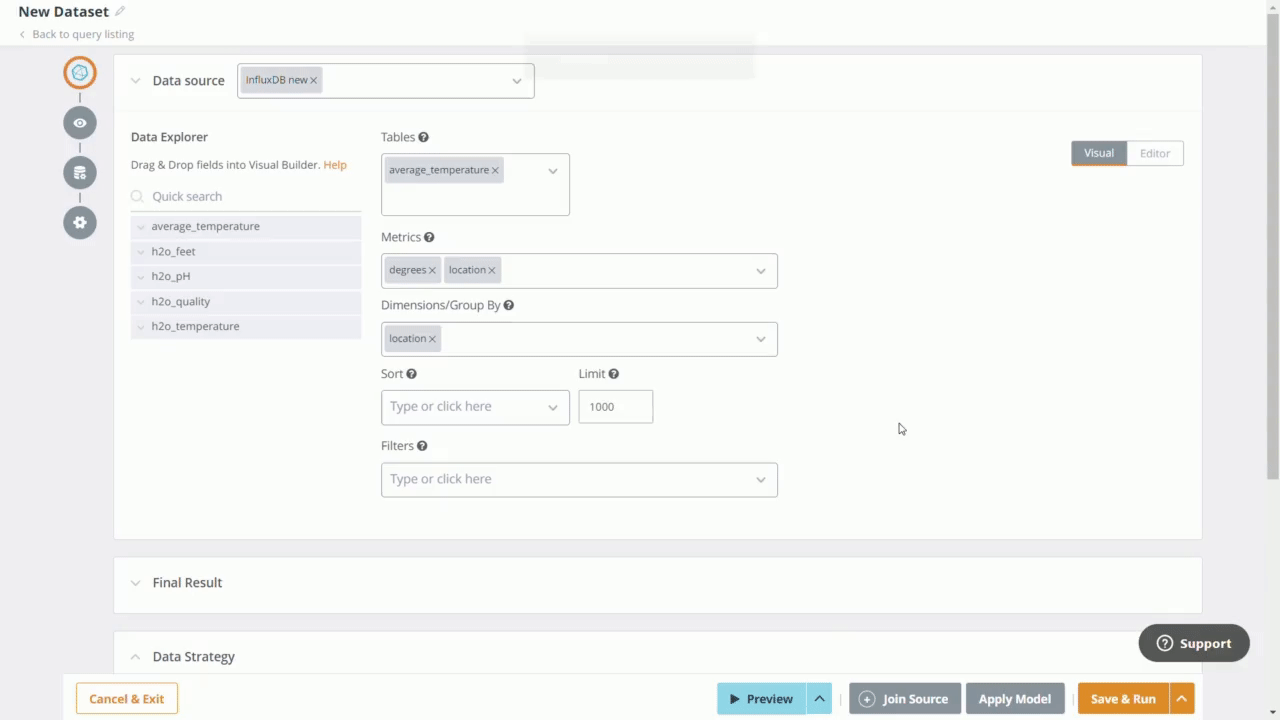Expand the h2o_quality table in Data Explorer
The width and height of the screenshot is (1280, 720).
(x=141, y=302)
